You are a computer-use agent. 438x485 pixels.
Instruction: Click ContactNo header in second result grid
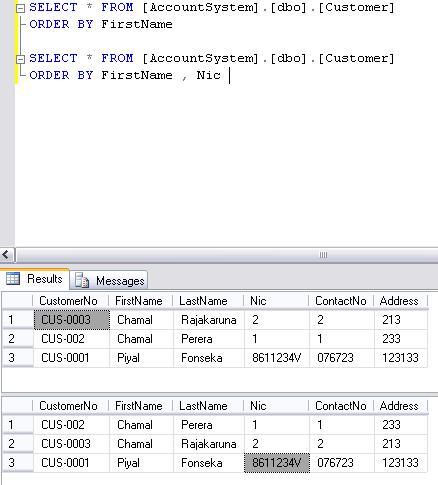click(x=341, y=406)
